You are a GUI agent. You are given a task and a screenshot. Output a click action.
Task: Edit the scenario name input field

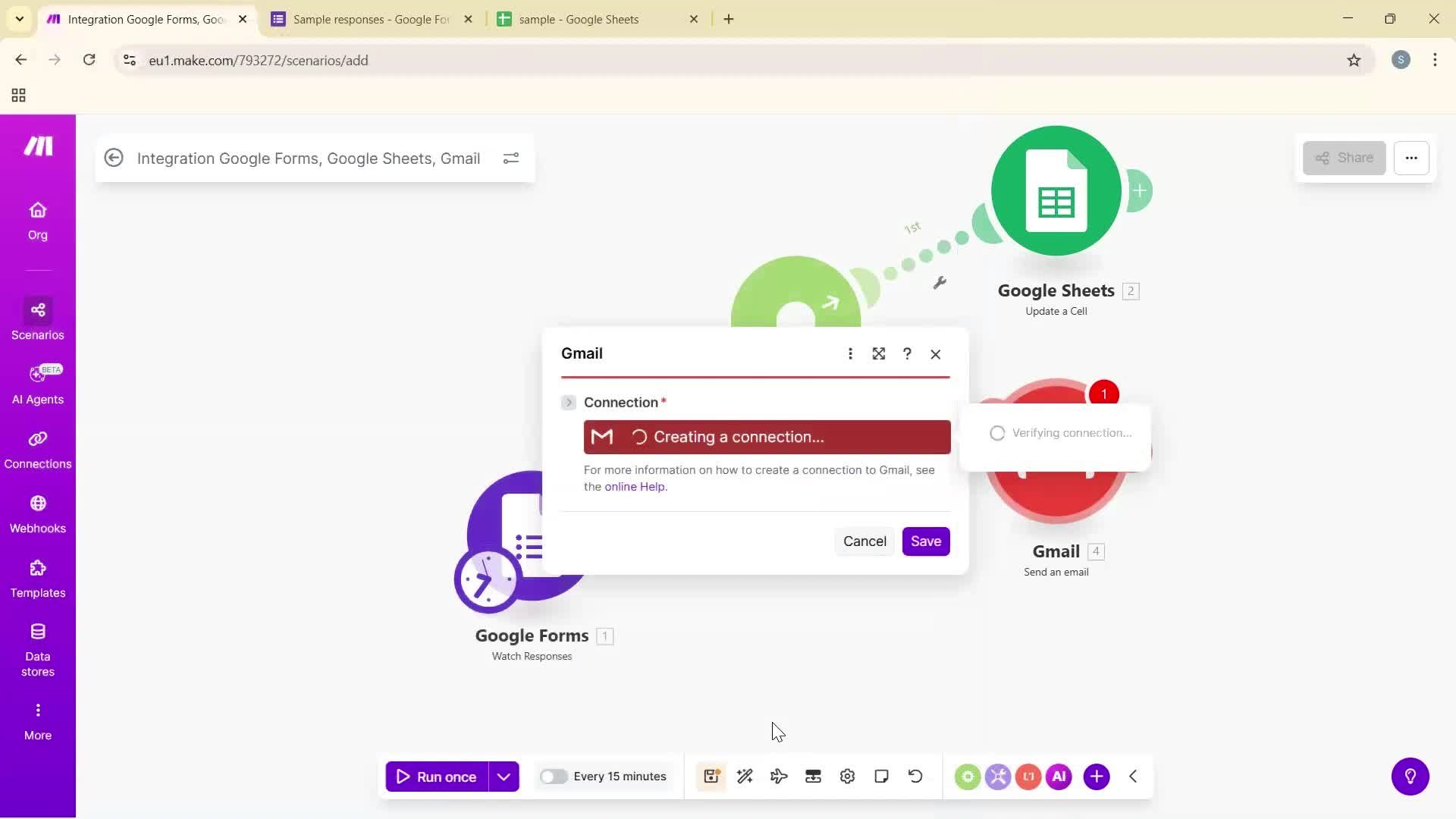308,158
